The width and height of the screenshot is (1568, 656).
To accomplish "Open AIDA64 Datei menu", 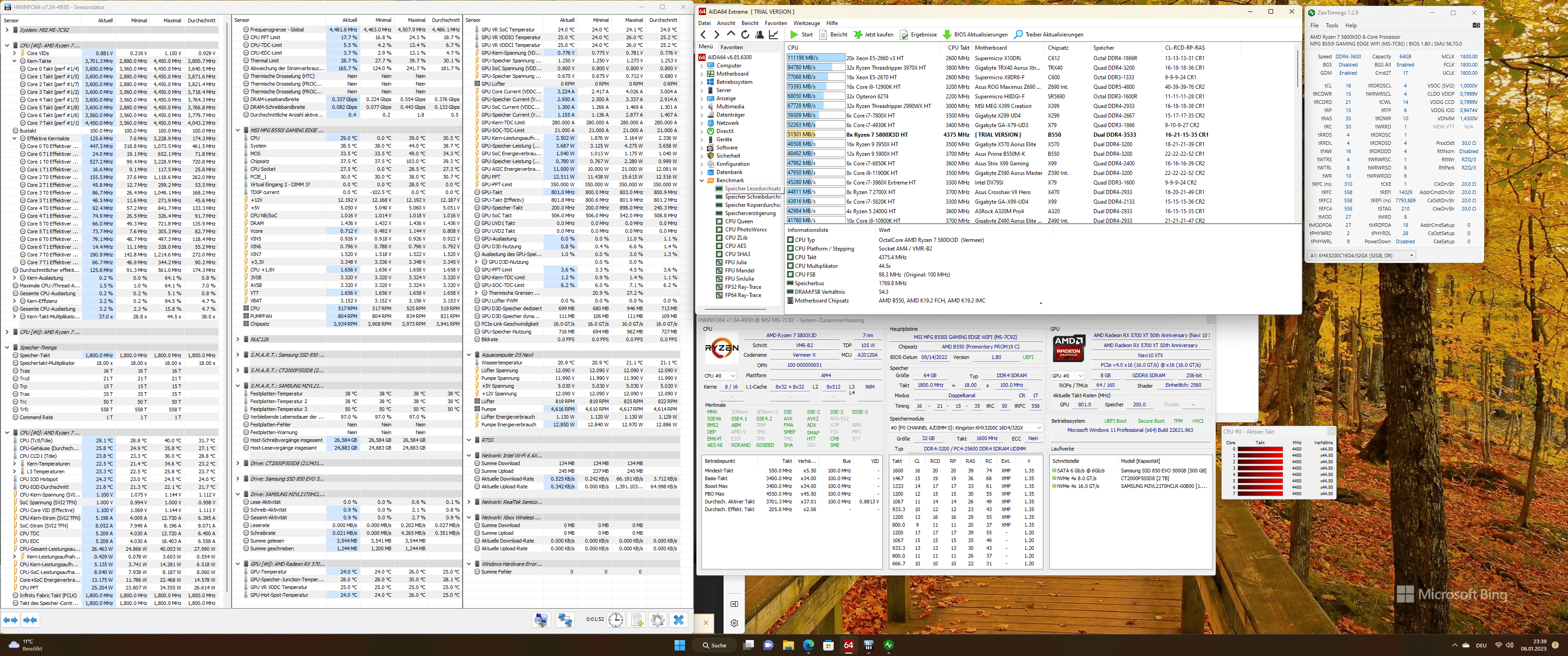I will [704, 23].
